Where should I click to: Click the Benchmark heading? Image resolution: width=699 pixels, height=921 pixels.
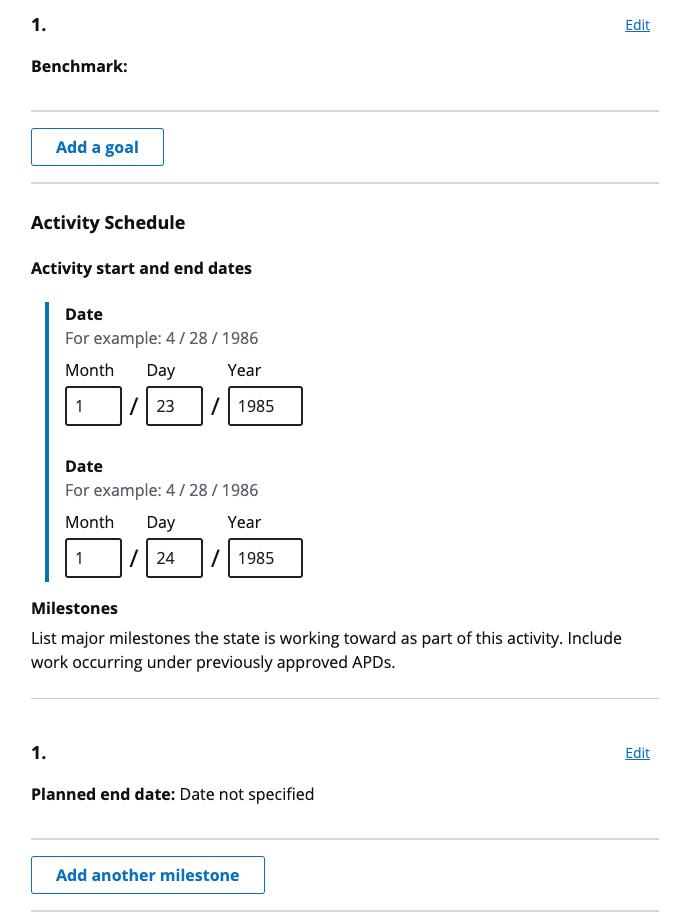pos(79,66)
